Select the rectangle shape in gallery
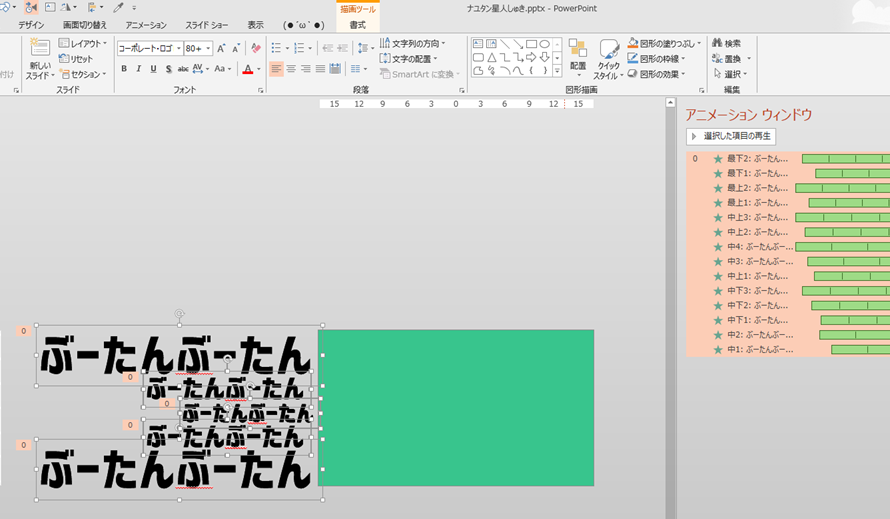 [531, 44]
